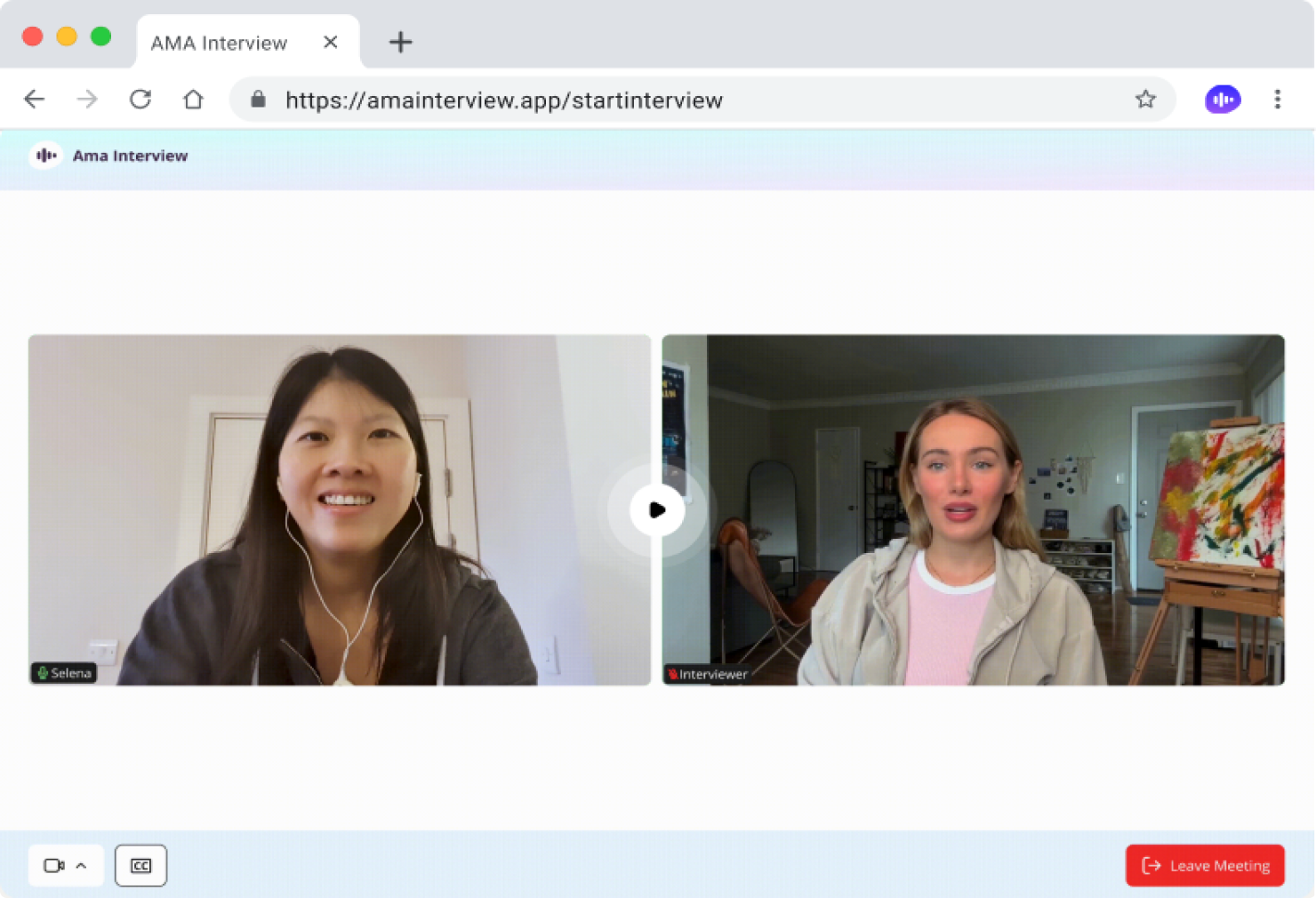1316x898 pixels.
Task: Toggle closed captions CC button
Action: coord(140,865)
